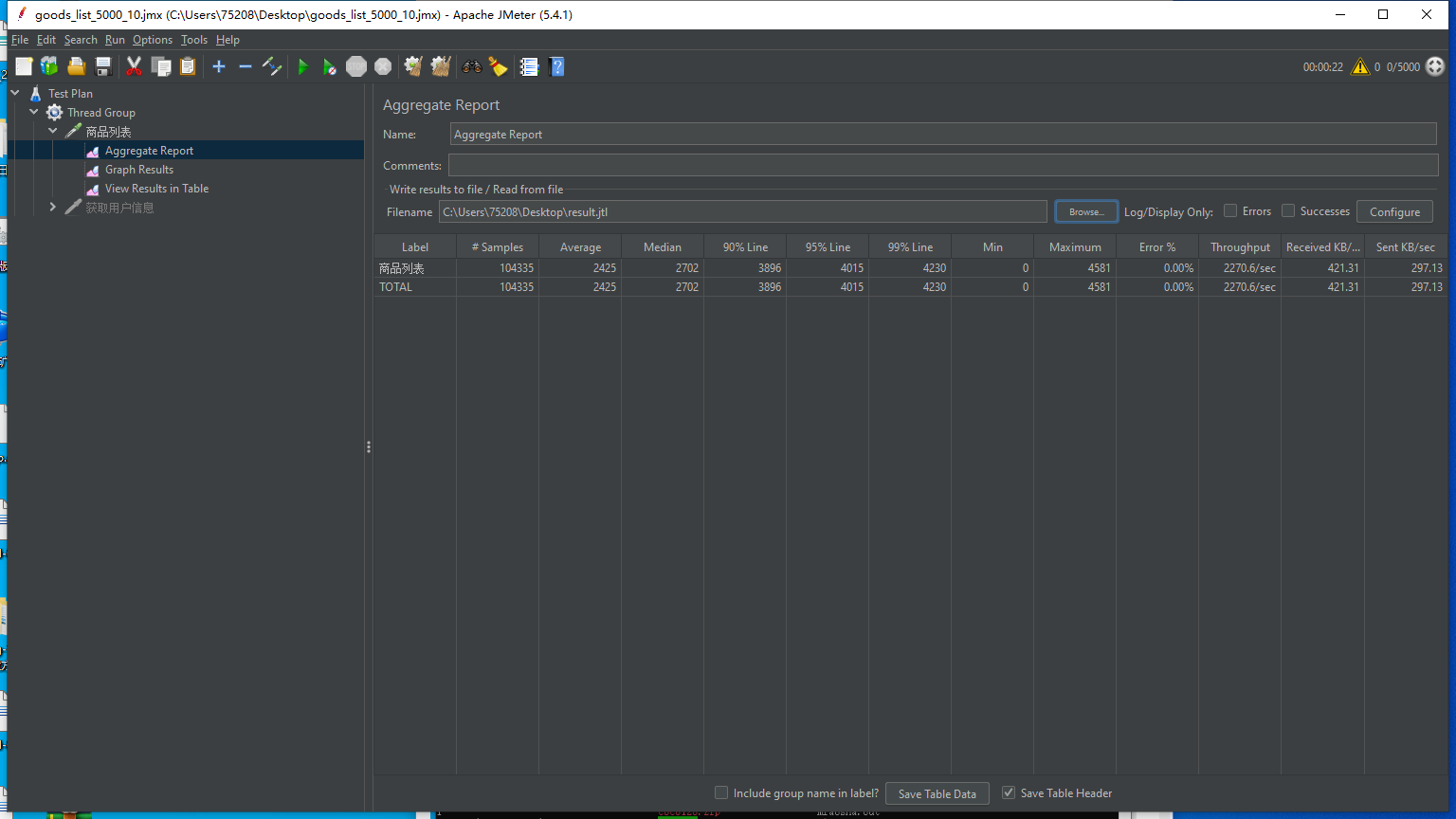Click the Configure button
Screen dimensions: 1456x819
[1394, 211]
